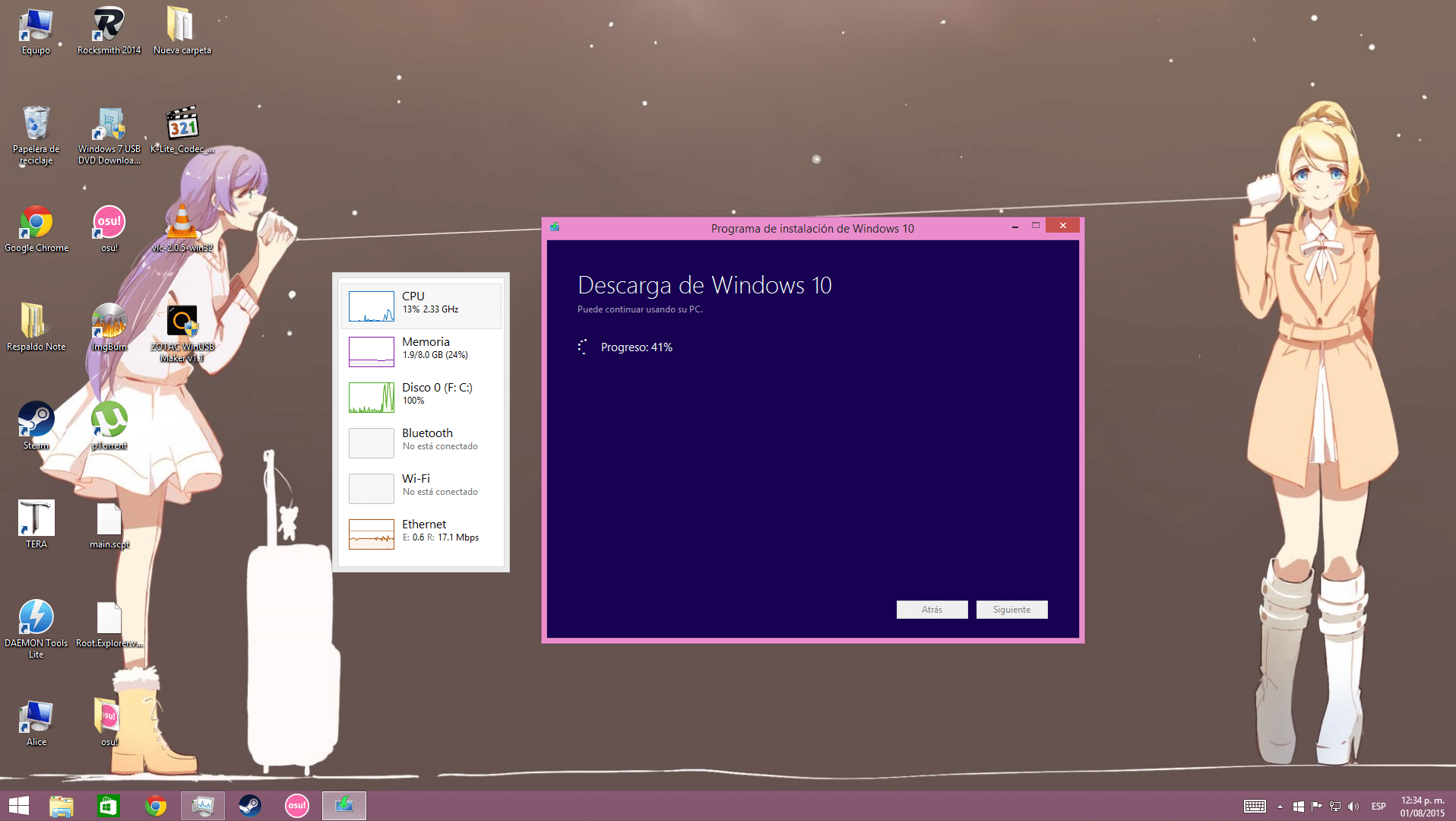Select the Rocksmith 2014 shortcut

(109, 31)
